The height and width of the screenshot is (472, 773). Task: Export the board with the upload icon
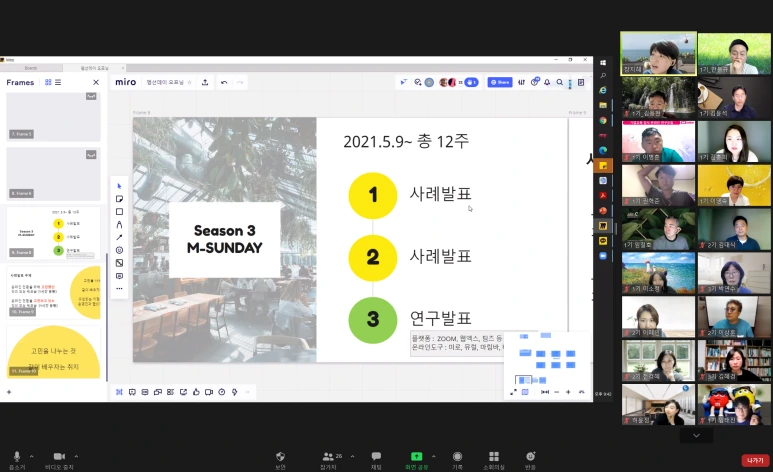click(205, 82)
